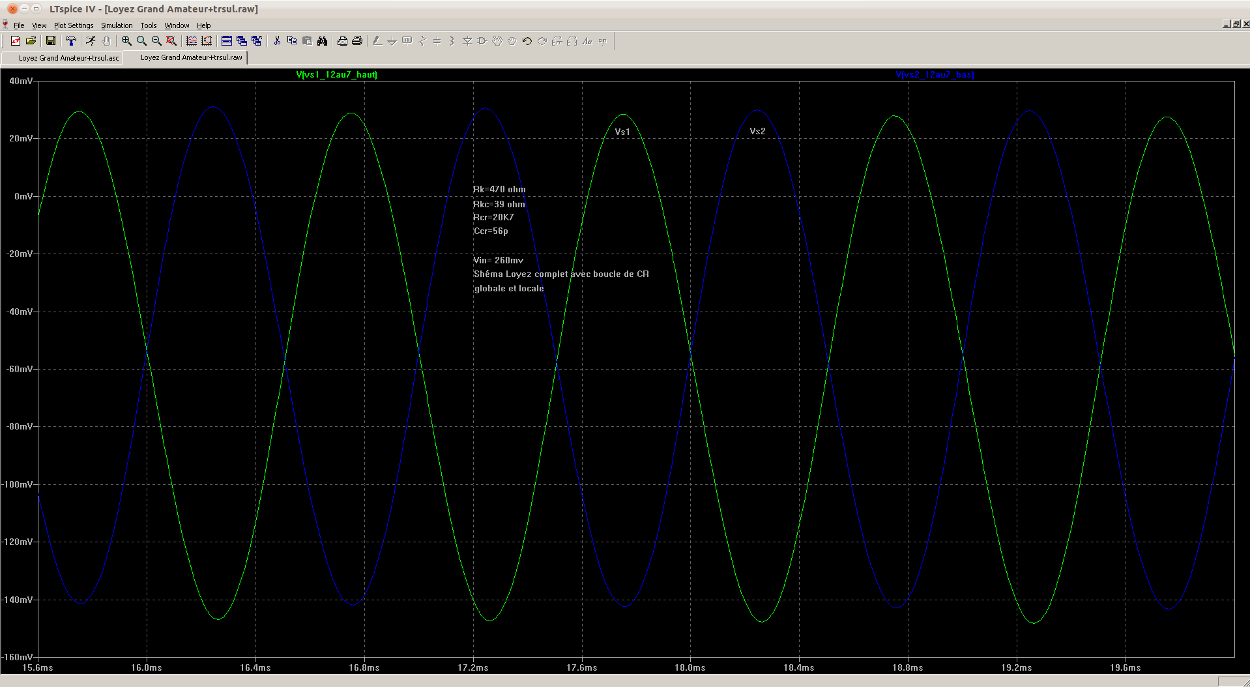Run the simulation with running-man icon

[x=90, y=41]
